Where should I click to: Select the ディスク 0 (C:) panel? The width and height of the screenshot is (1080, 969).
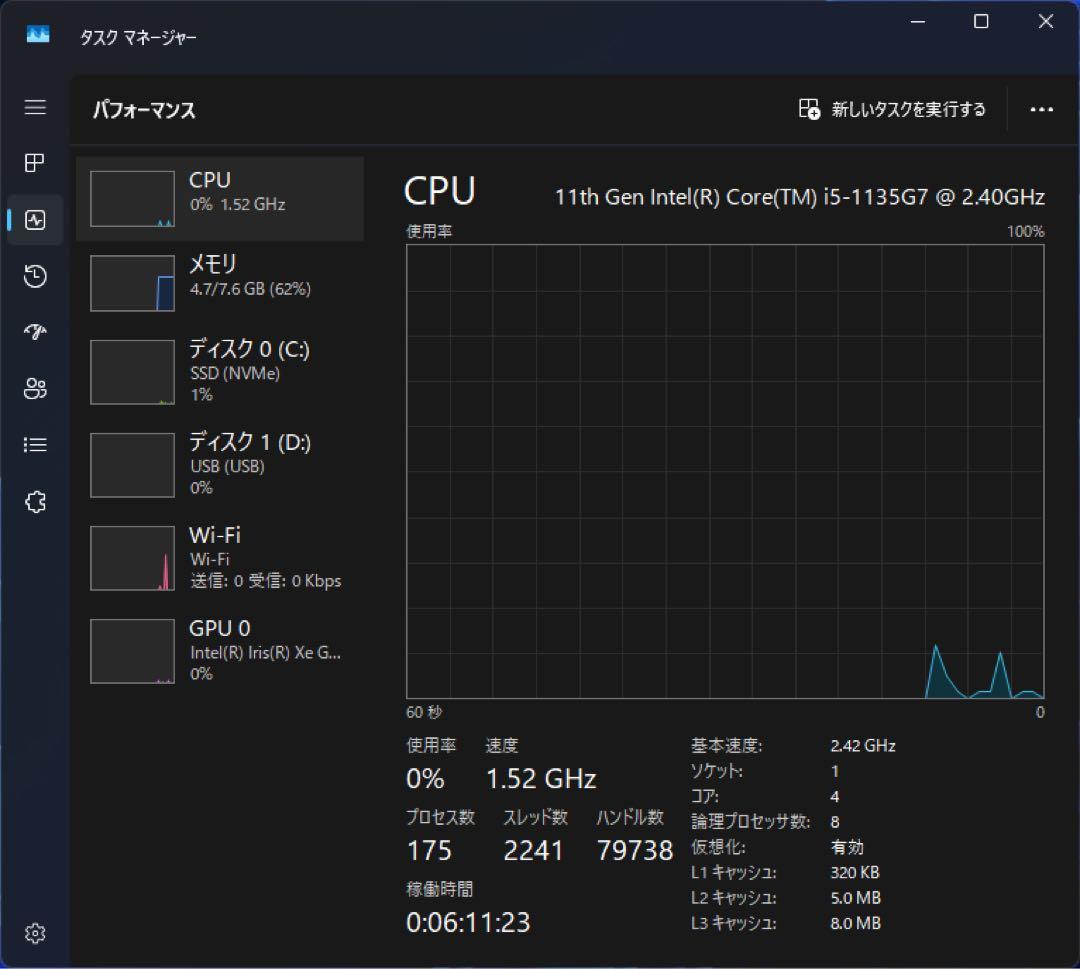pyautogui.click(x=220, y=371)
